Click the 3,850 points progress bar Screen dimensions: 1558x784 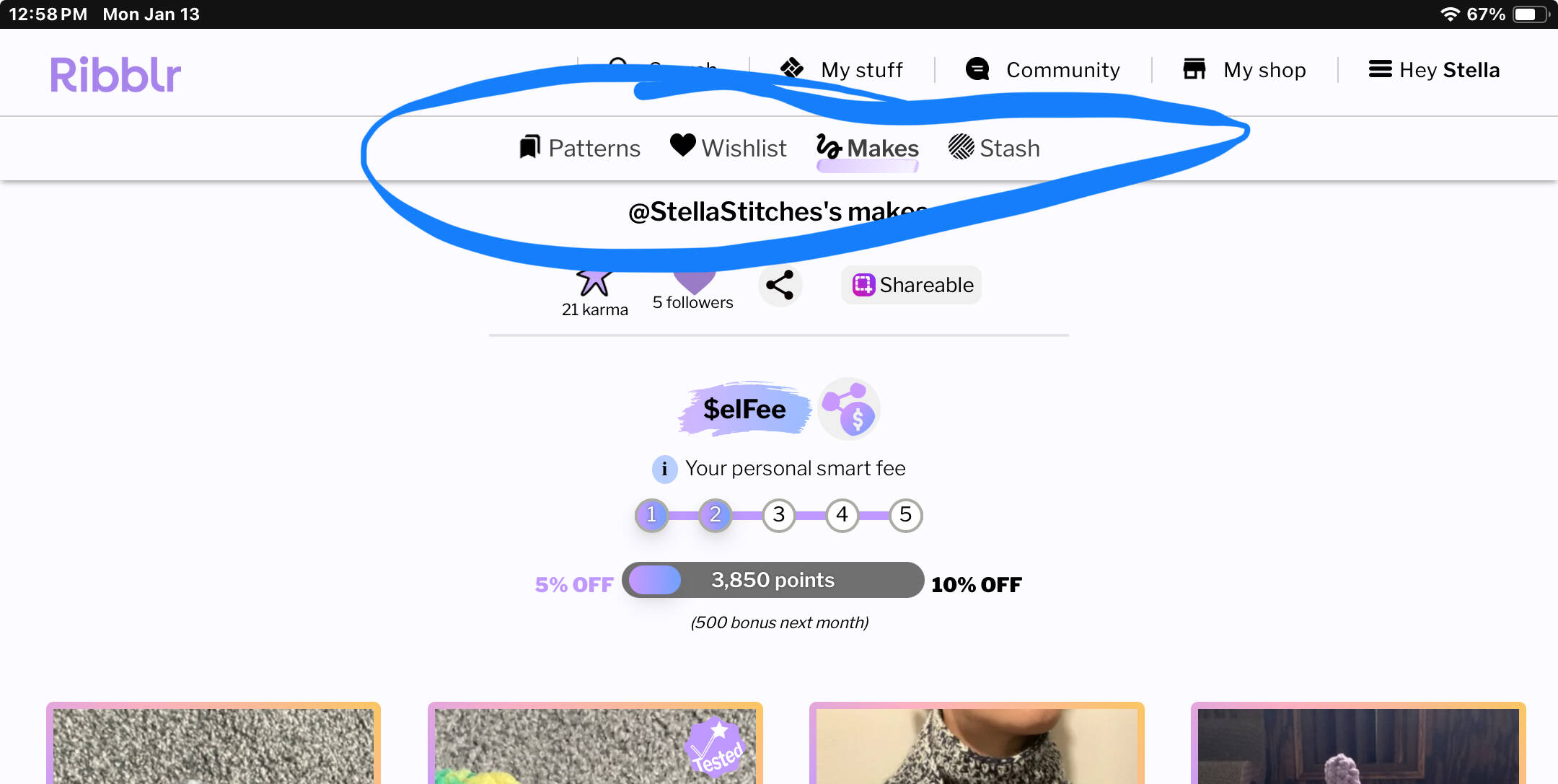pos(773,580)
